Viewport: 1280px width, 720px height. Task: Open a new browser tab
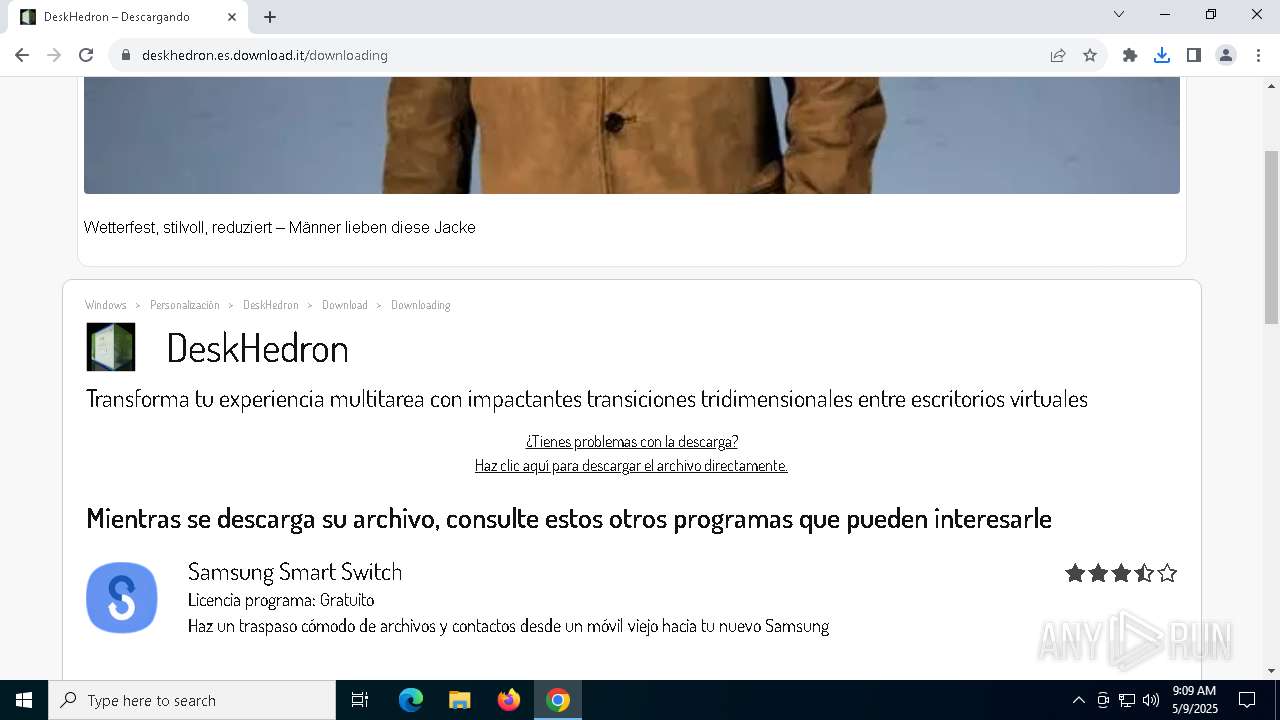270,17
